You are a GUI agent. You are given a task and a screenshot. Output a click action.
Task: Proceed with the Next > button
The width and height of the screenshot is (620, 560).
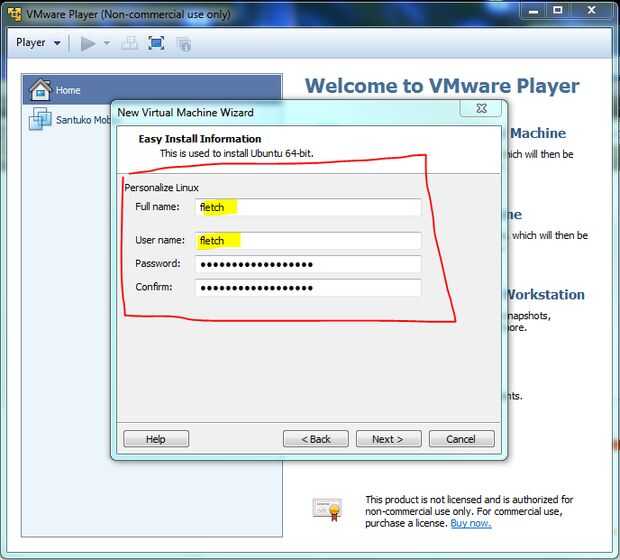pyautogui.click(x=388, y=439)
